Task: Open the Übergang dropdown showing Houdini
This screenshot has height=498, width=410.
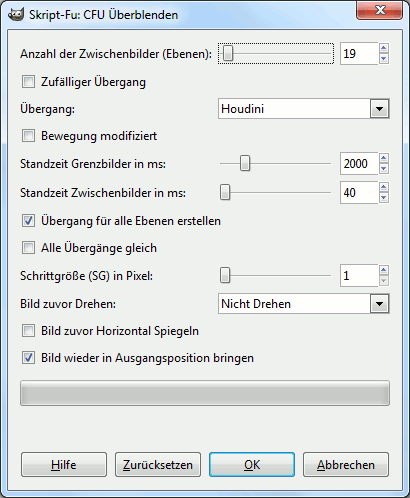Action: coord(304,109)
